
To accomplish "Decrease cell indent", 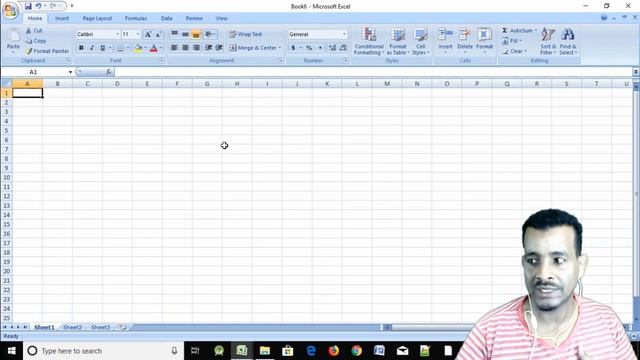I will 209,48.
